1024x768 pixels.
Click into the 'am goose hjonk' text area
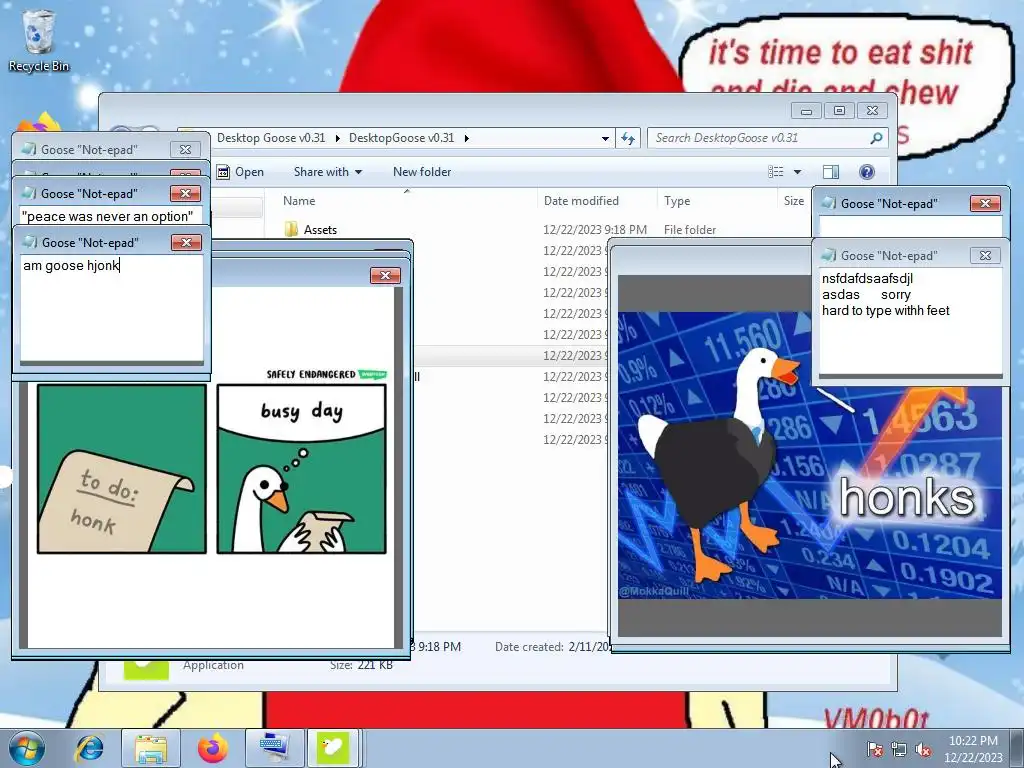112,308
